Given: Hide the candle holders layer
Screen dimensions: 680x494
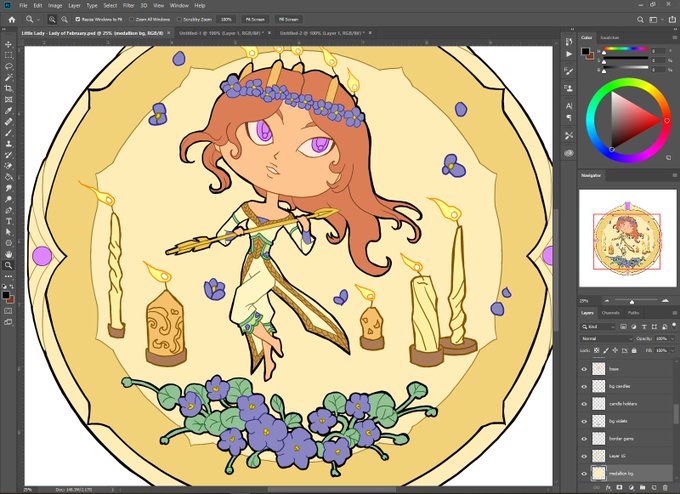Looking at the screenshot, I should 584,404.
